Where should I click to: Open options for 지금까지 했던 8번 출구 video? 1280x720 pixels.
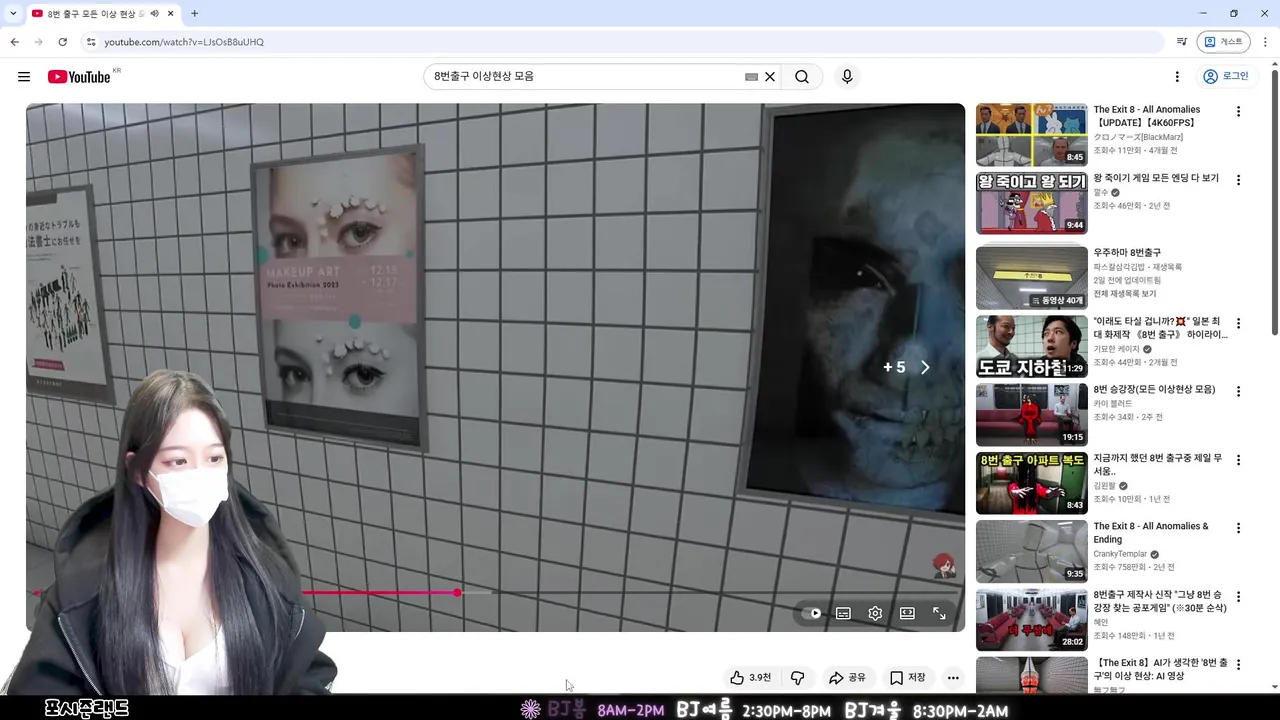(1238, 460)
